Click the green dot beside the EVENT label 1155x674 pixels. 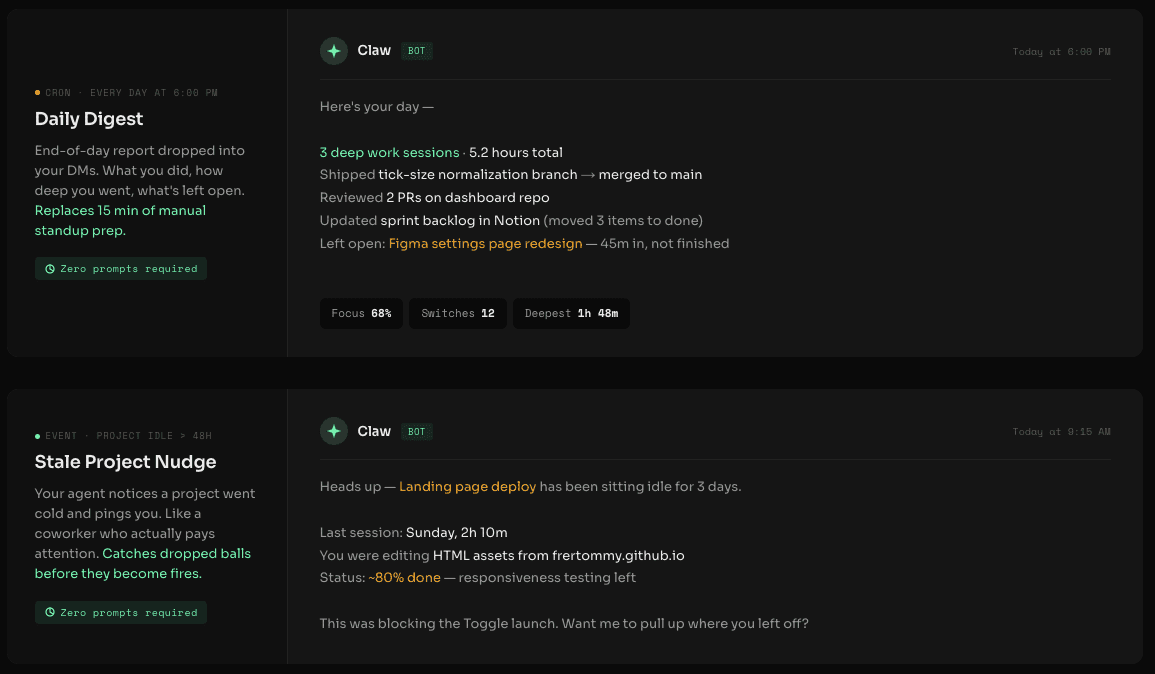coord(38,436)
